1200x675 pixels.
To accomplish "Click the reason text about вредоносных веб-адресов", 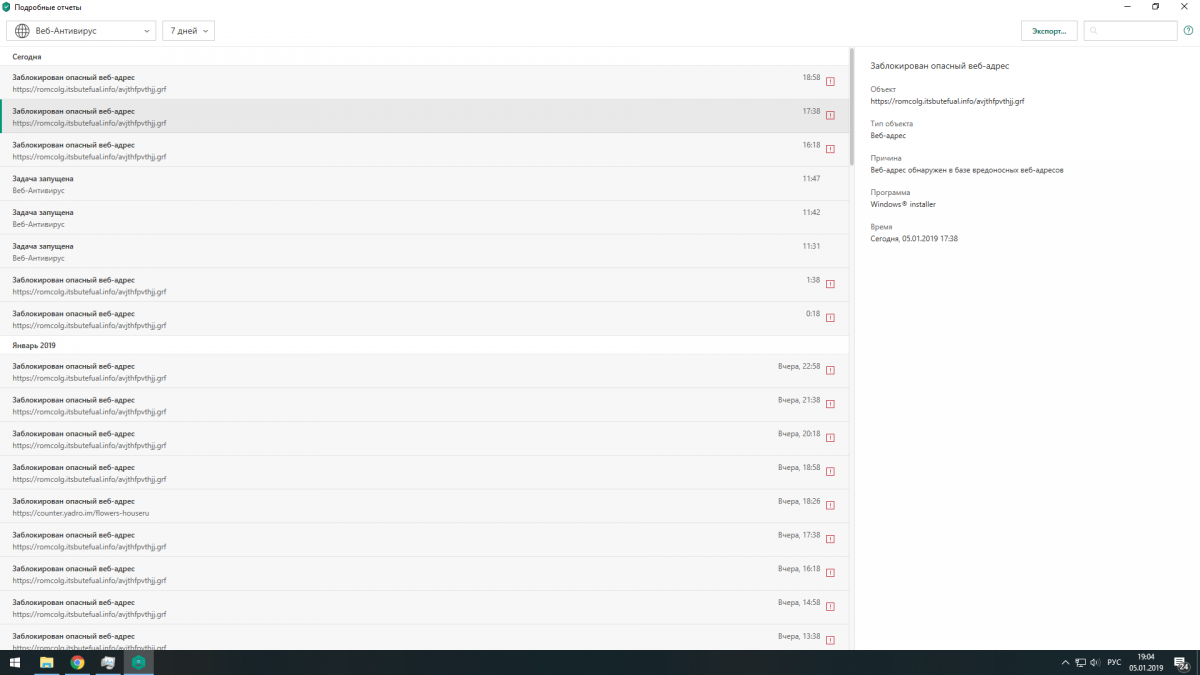I will [967, 170].
